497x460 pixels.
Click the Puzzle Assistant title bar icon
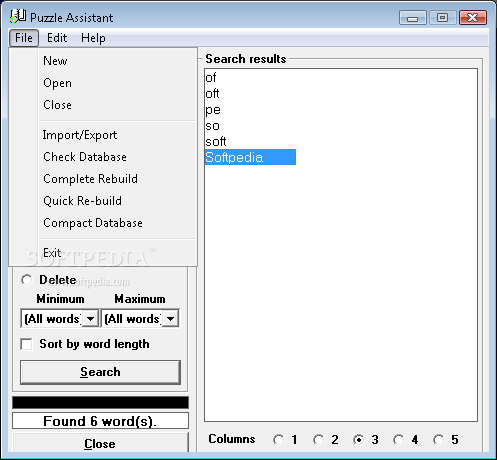pyautogui.click(x=17, y=16)
